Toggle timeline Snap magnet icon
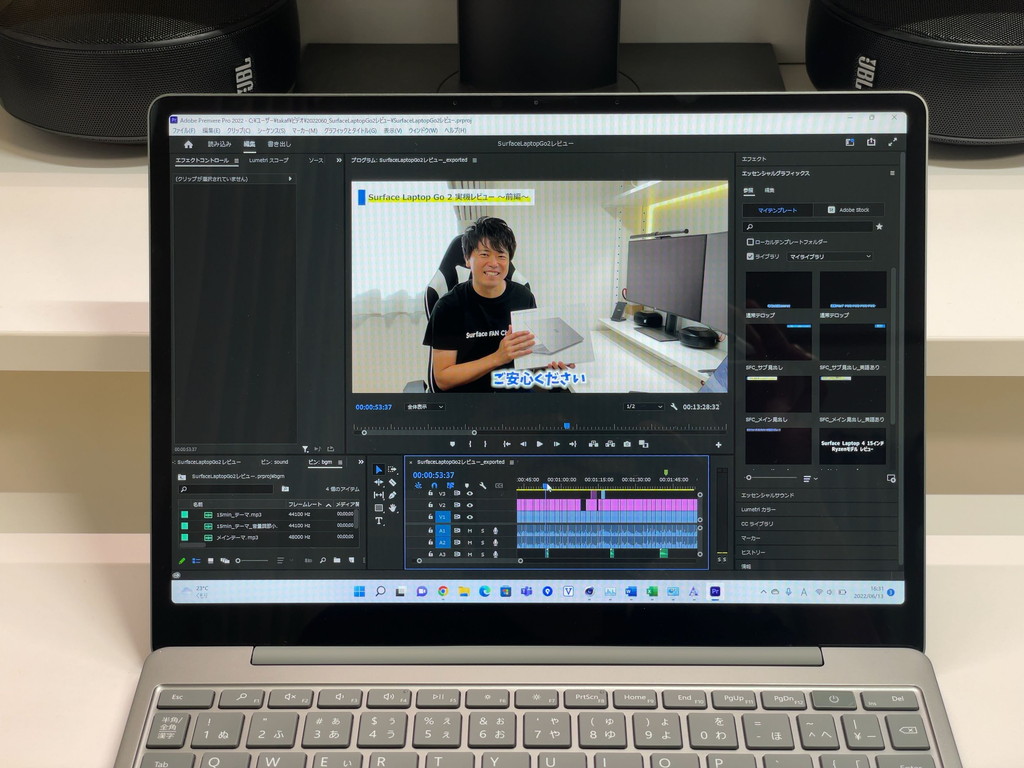The width and height of the screenshot is (1024, 768). pos(434,485)
